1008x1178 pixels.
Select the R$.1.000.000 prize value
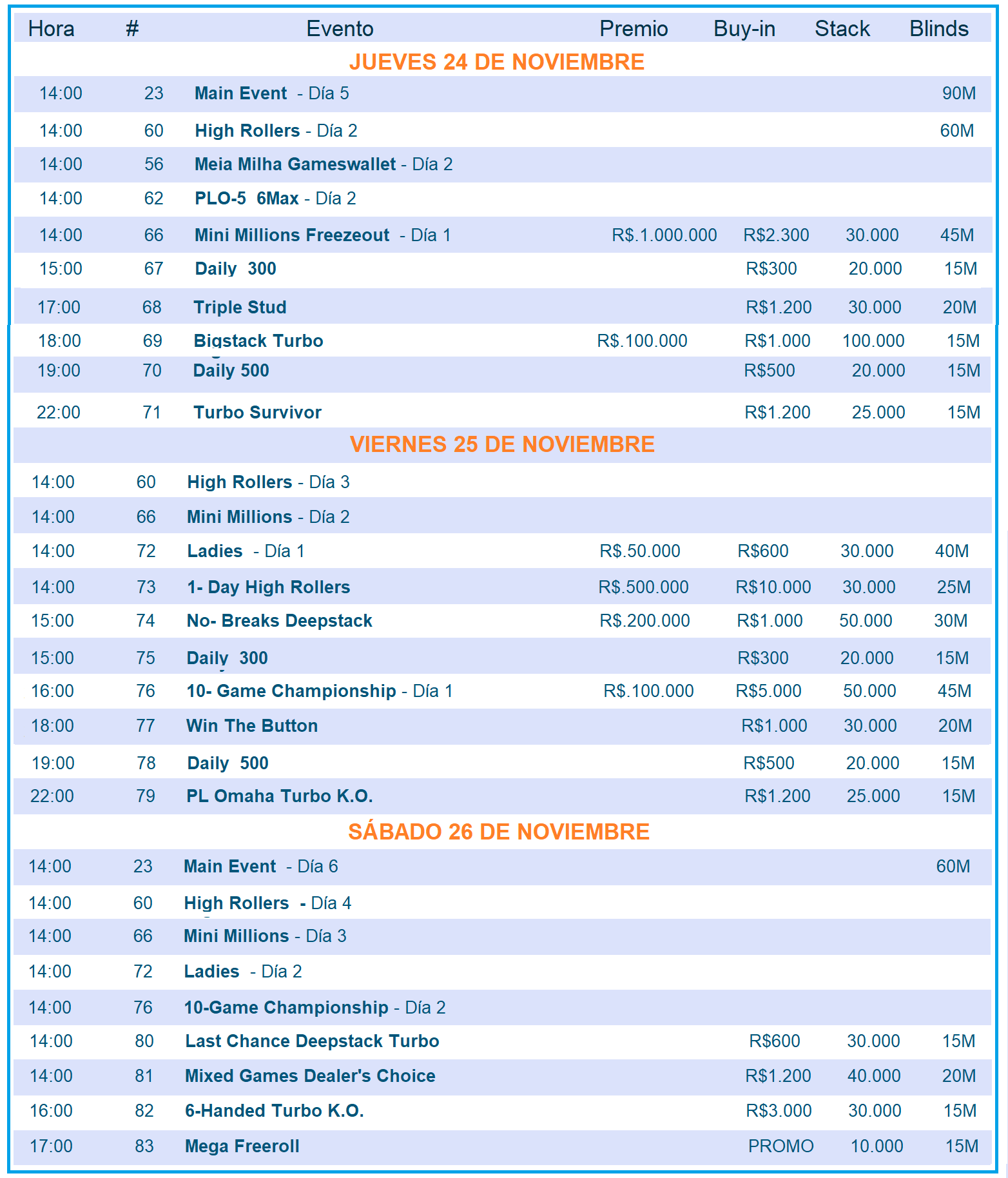664,235
